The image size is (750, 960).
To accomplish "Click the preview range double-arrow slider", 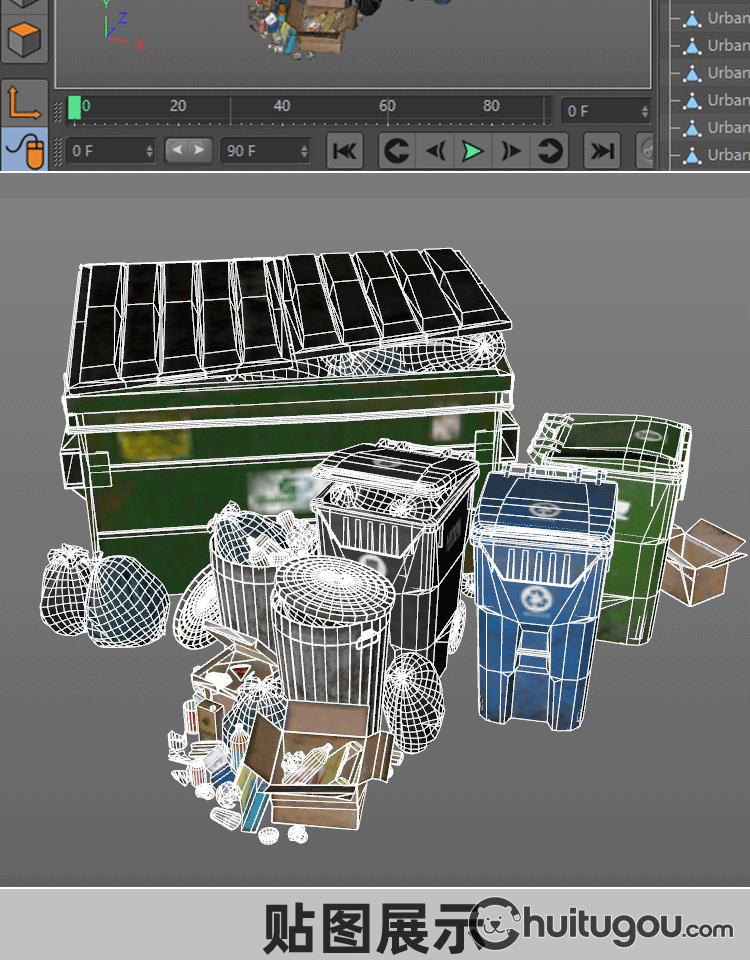I will tap(188, 150).
